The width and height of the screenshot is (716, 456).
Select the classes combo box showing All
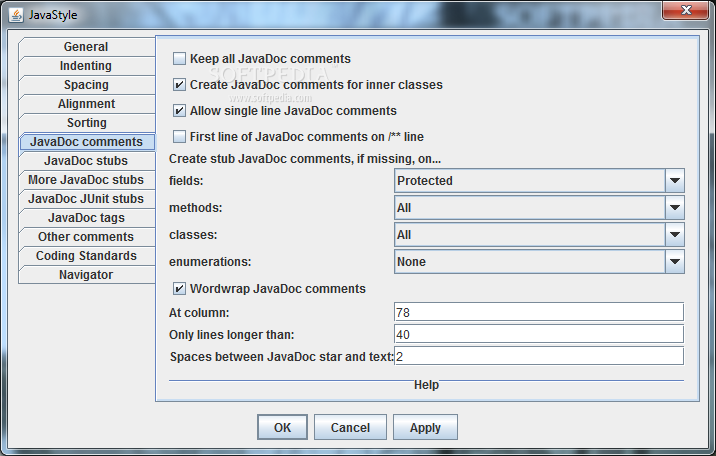(539, 235)
